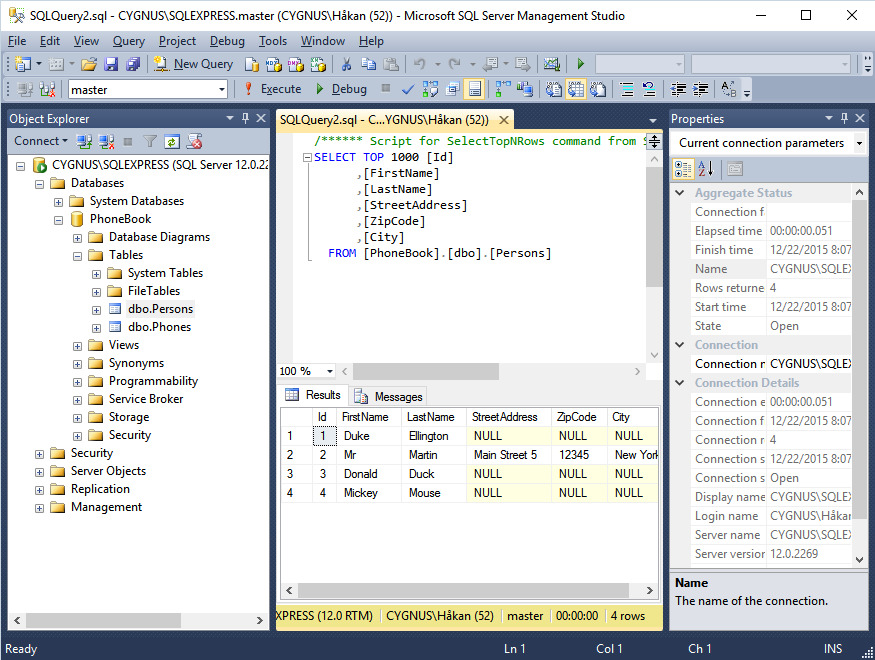The width and height of the screenshot is (875, 660).
Task: Open the 100 % zoom dropdown
Action: click(x=330, y=371)
